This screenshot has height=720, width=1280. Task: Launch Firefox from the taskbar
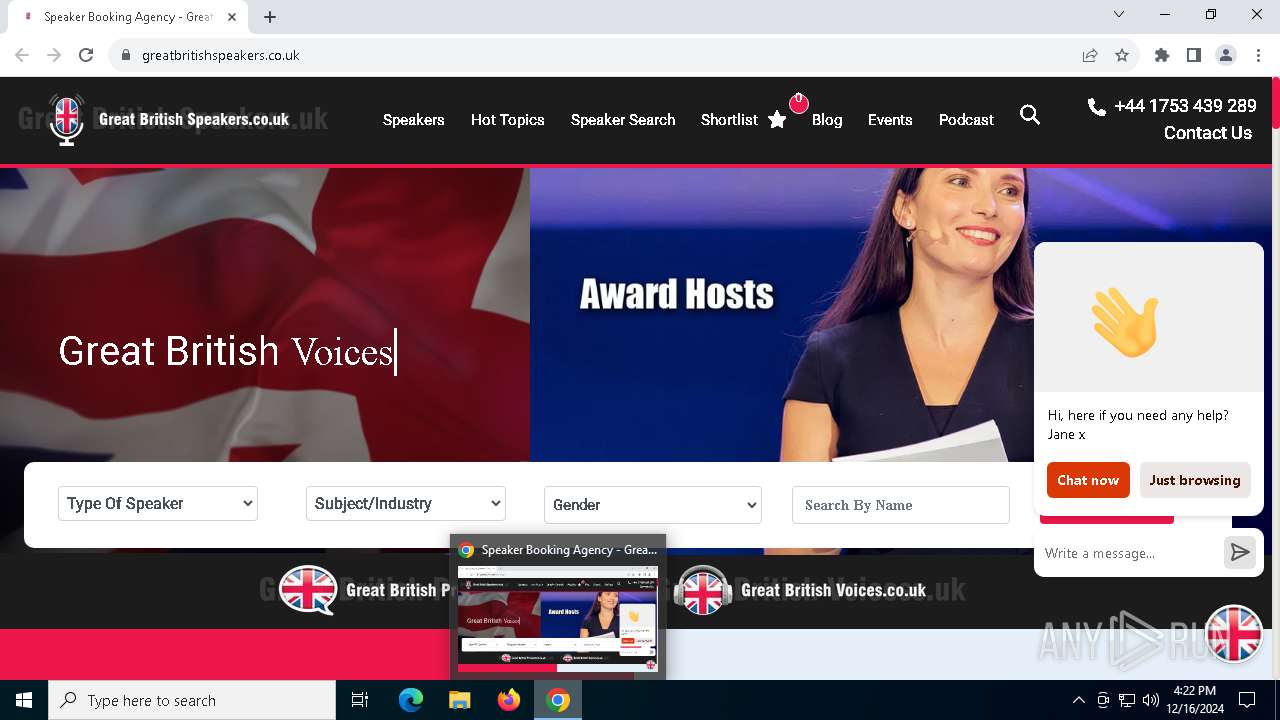[x=509, y=700]
